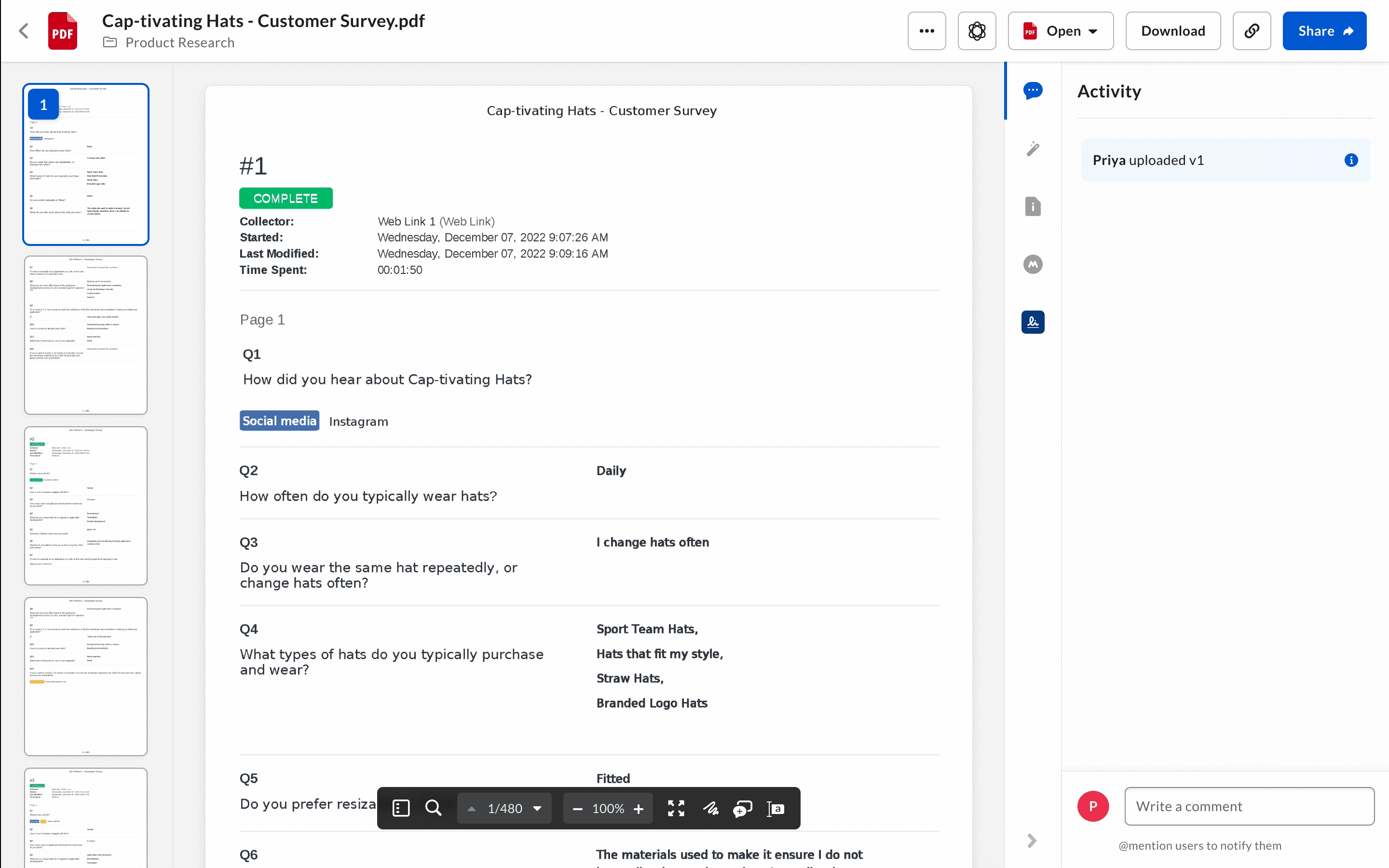Click the Instagram answer text
Image resolution: width=1389 pixels, height=868 pixels.
(359, 421)
